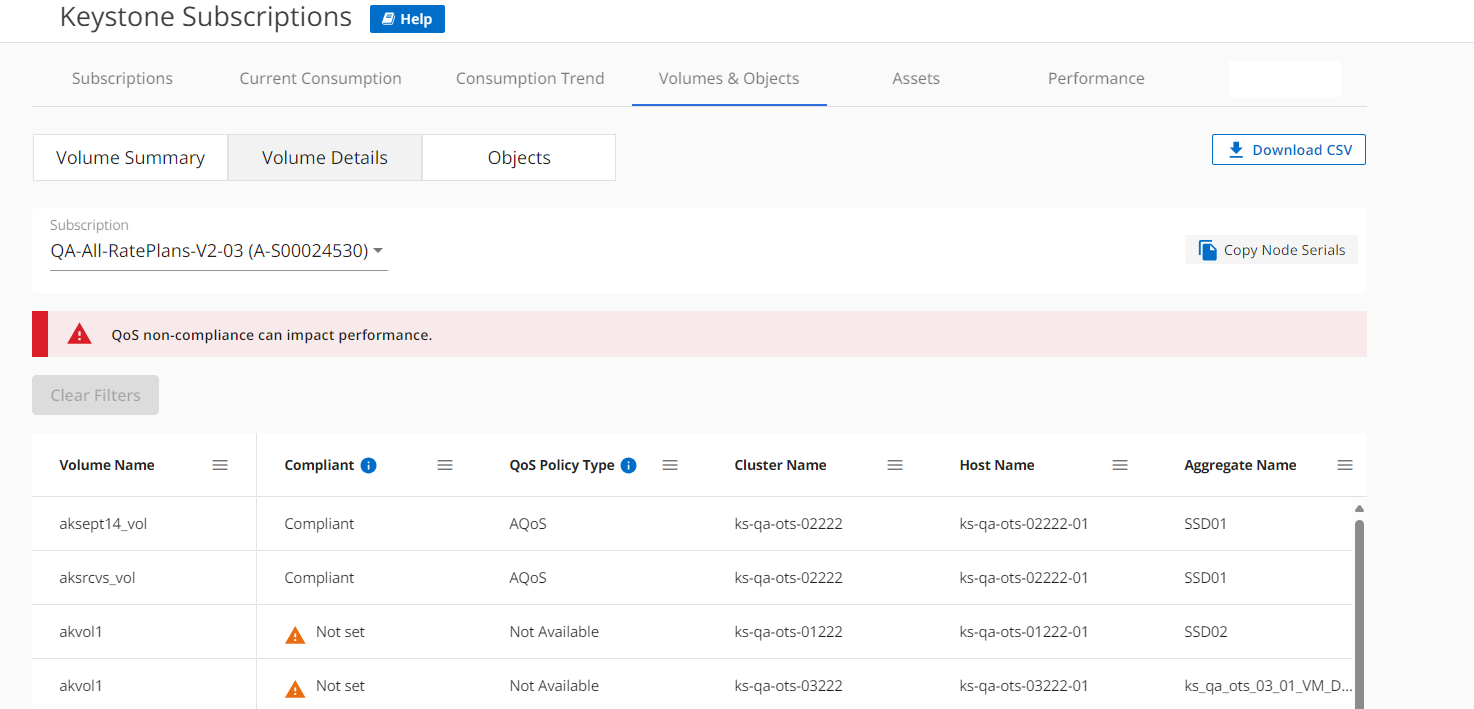
Task: Click warning icon beside first Not set
Action: pos(295,634)
